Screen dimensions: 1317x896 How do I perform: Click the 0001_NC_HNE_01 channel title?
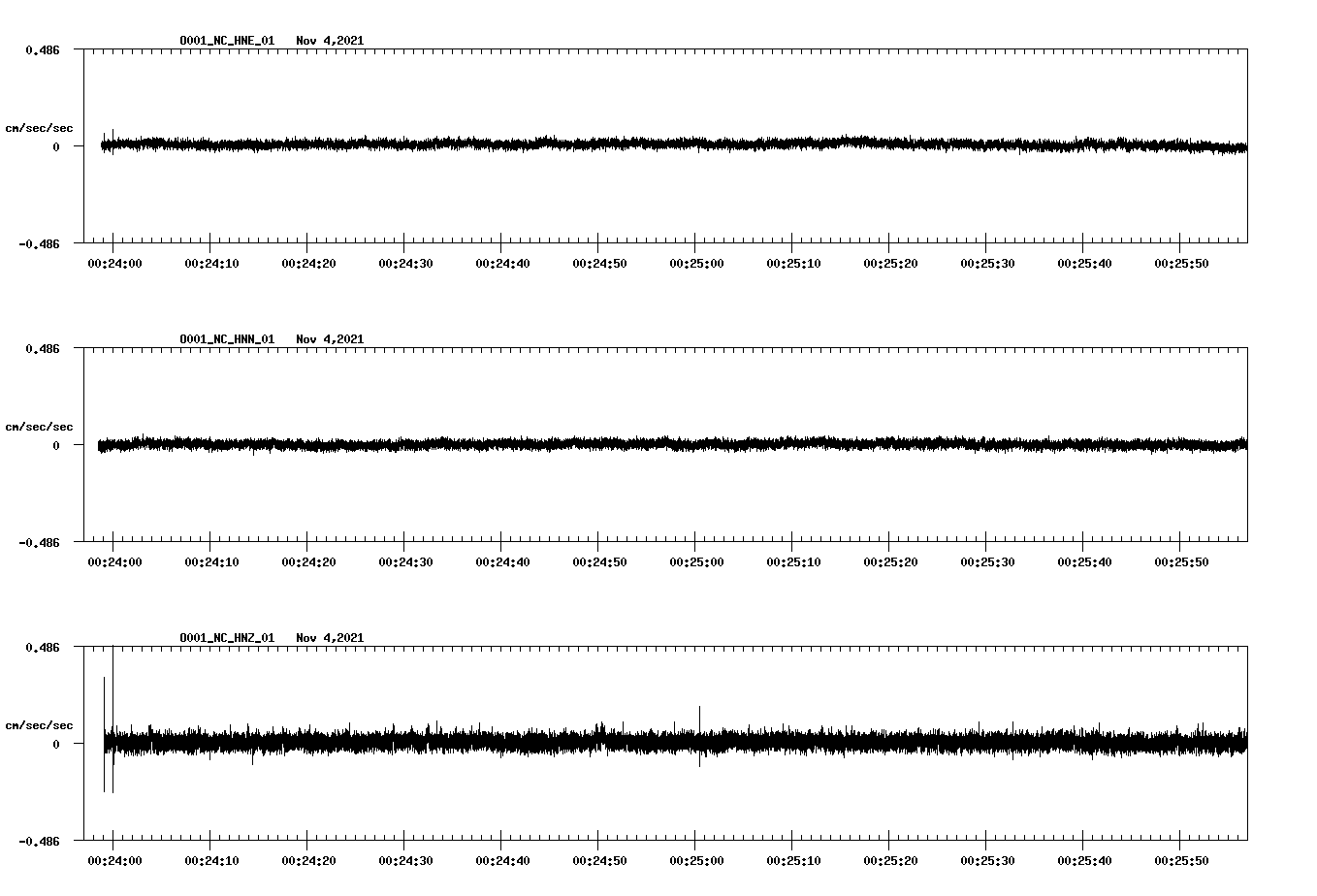(227, 41)
